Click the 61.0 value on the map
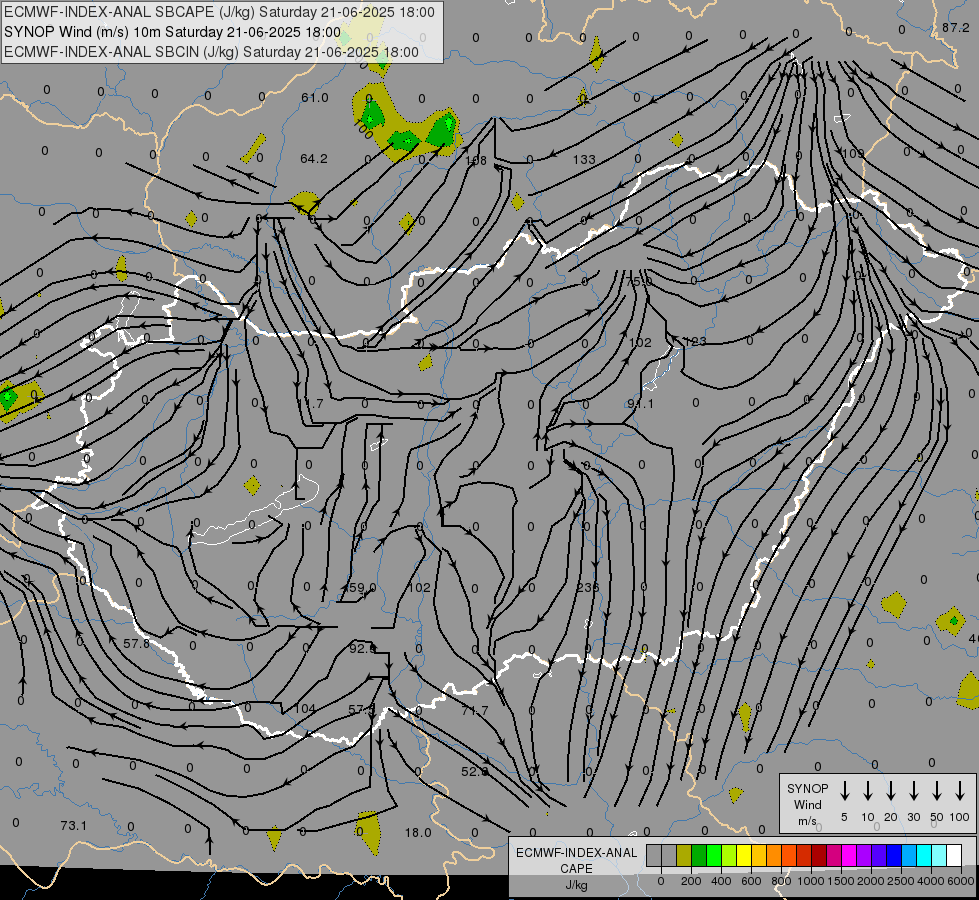Image resolution: width=979 pixels, height=900 pixels. click(x=315, y=97)
